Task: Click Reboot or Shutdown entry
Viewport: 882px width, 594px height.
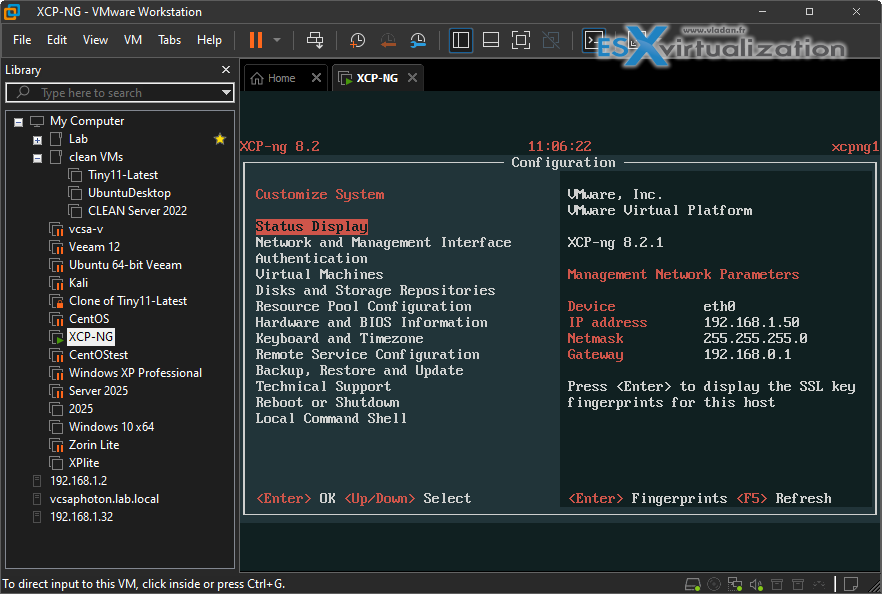Action: [x=327, y=403]
